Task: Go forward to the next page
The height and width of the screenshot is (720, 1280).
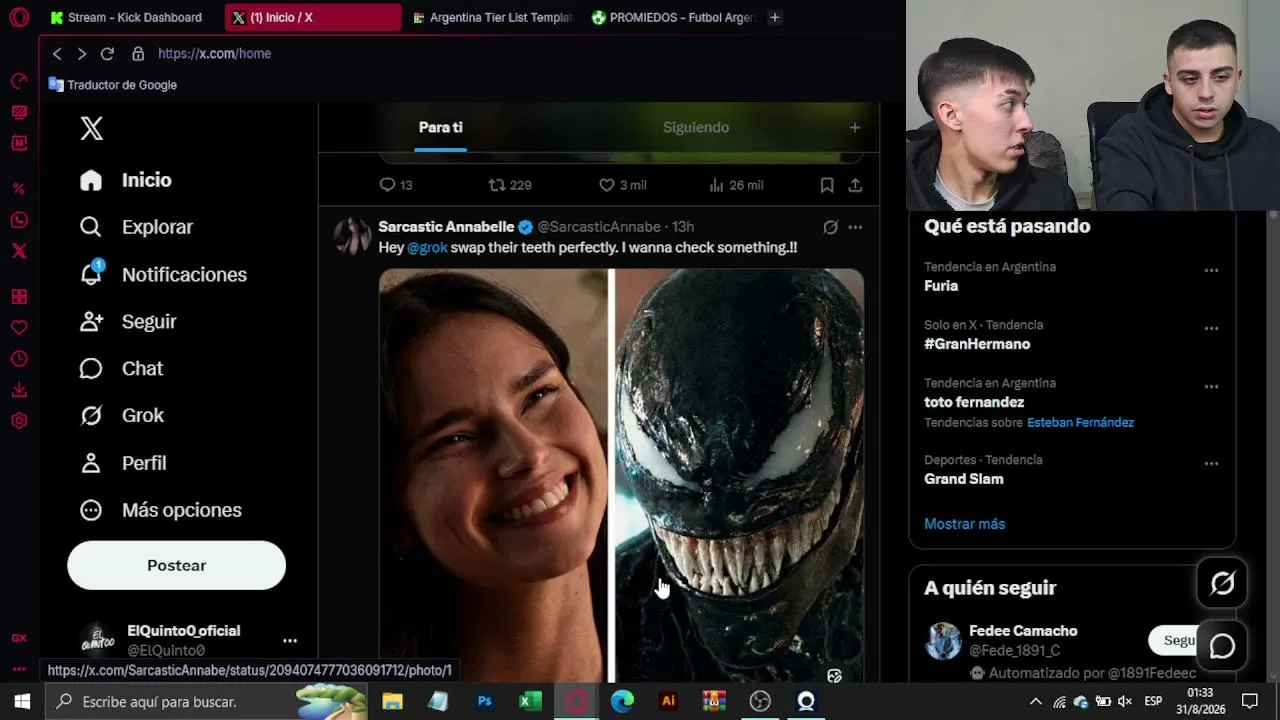Action: pyautogui.click(x=82, y=54)
